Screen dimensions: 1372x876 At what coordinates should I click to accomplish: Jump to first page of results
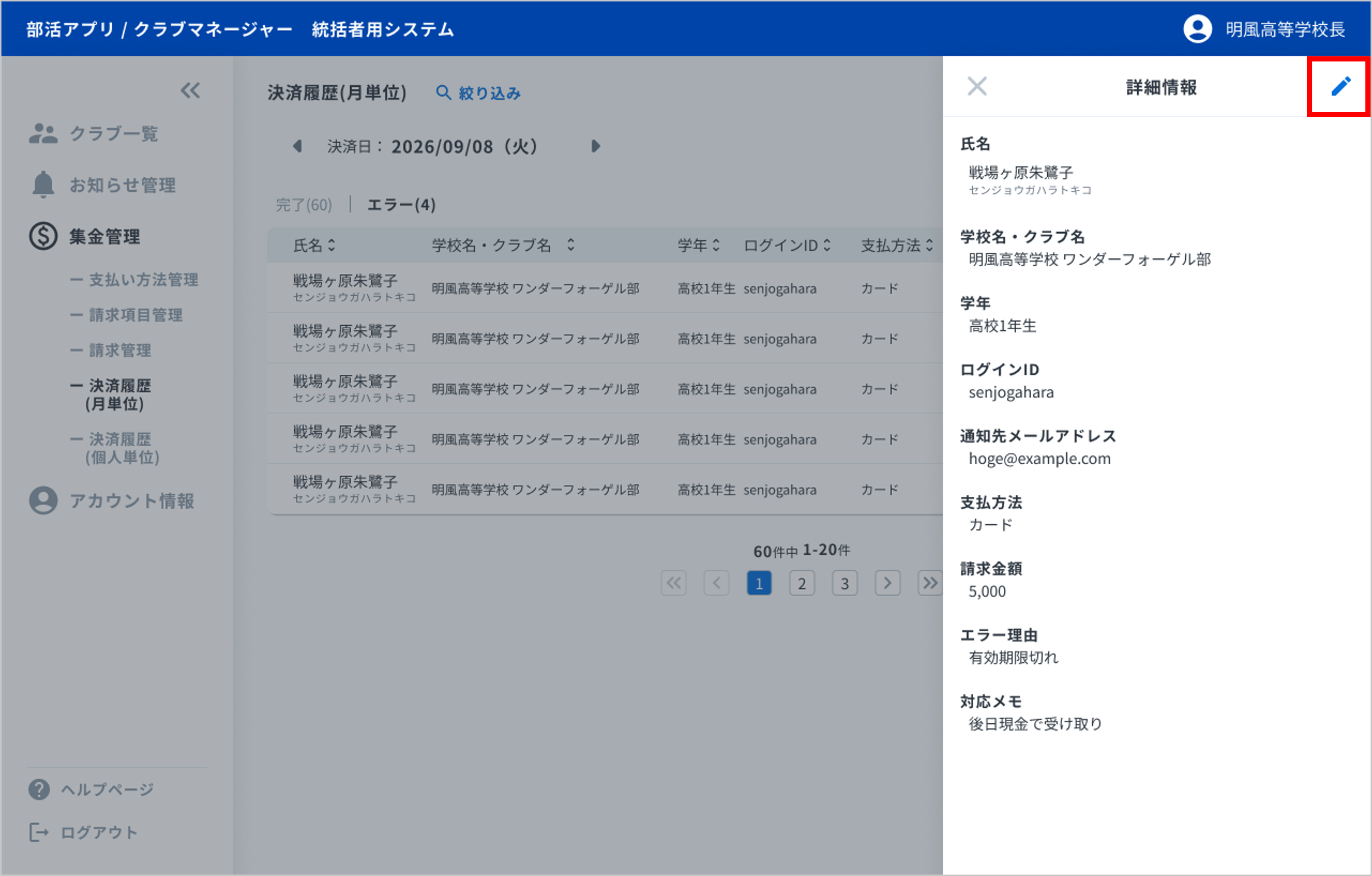(674, 583)
